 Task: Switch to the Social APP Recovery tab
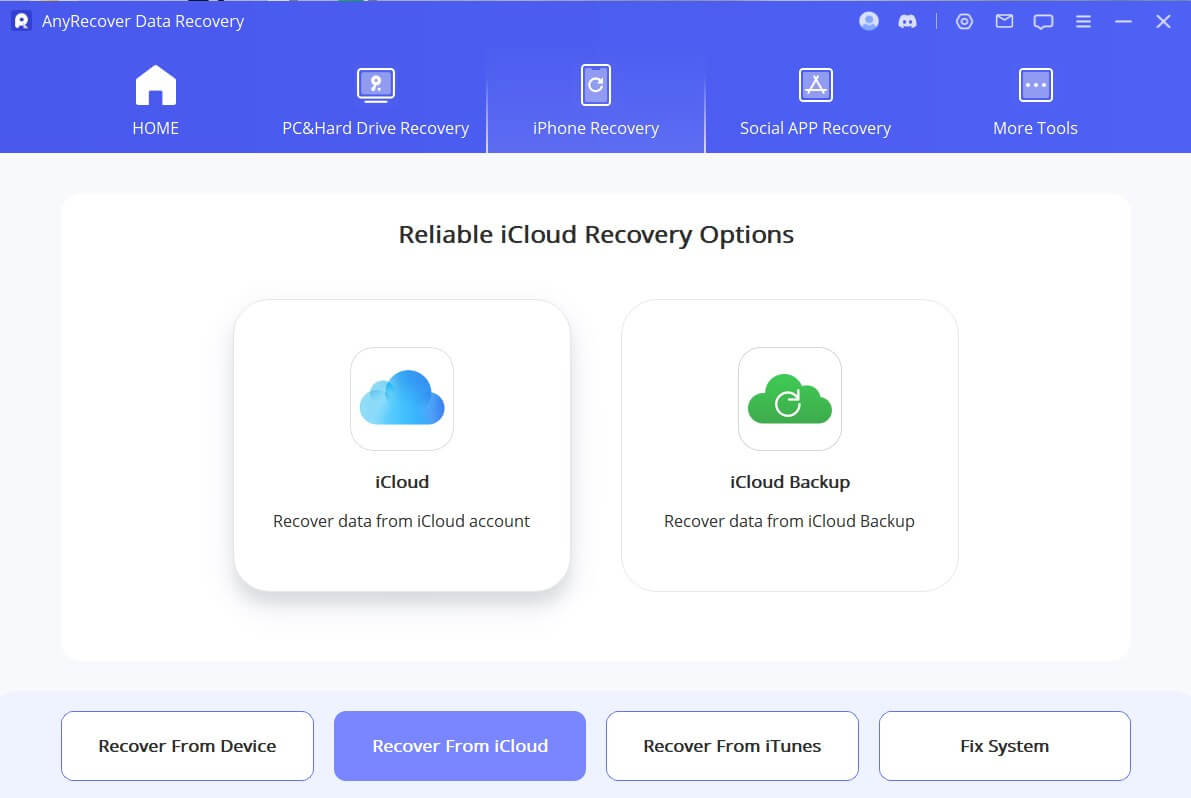click(x=816, y=128)
